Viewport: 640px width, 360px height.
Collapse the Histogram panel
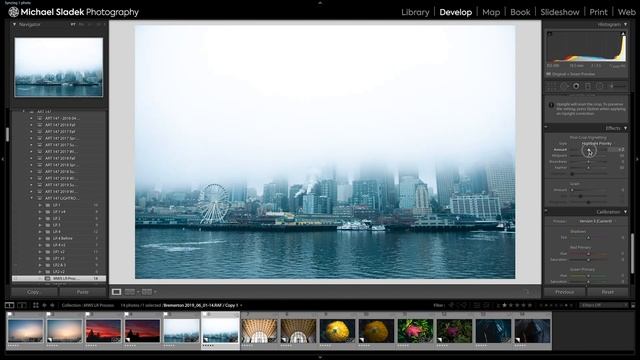pos(625,24)
